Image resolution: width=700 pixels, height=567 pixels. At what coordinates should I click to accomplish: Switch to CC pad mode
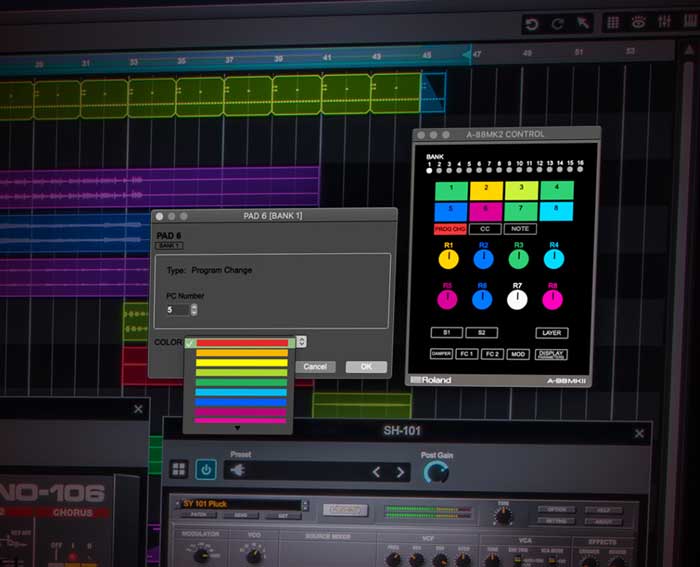click(485, 229)
